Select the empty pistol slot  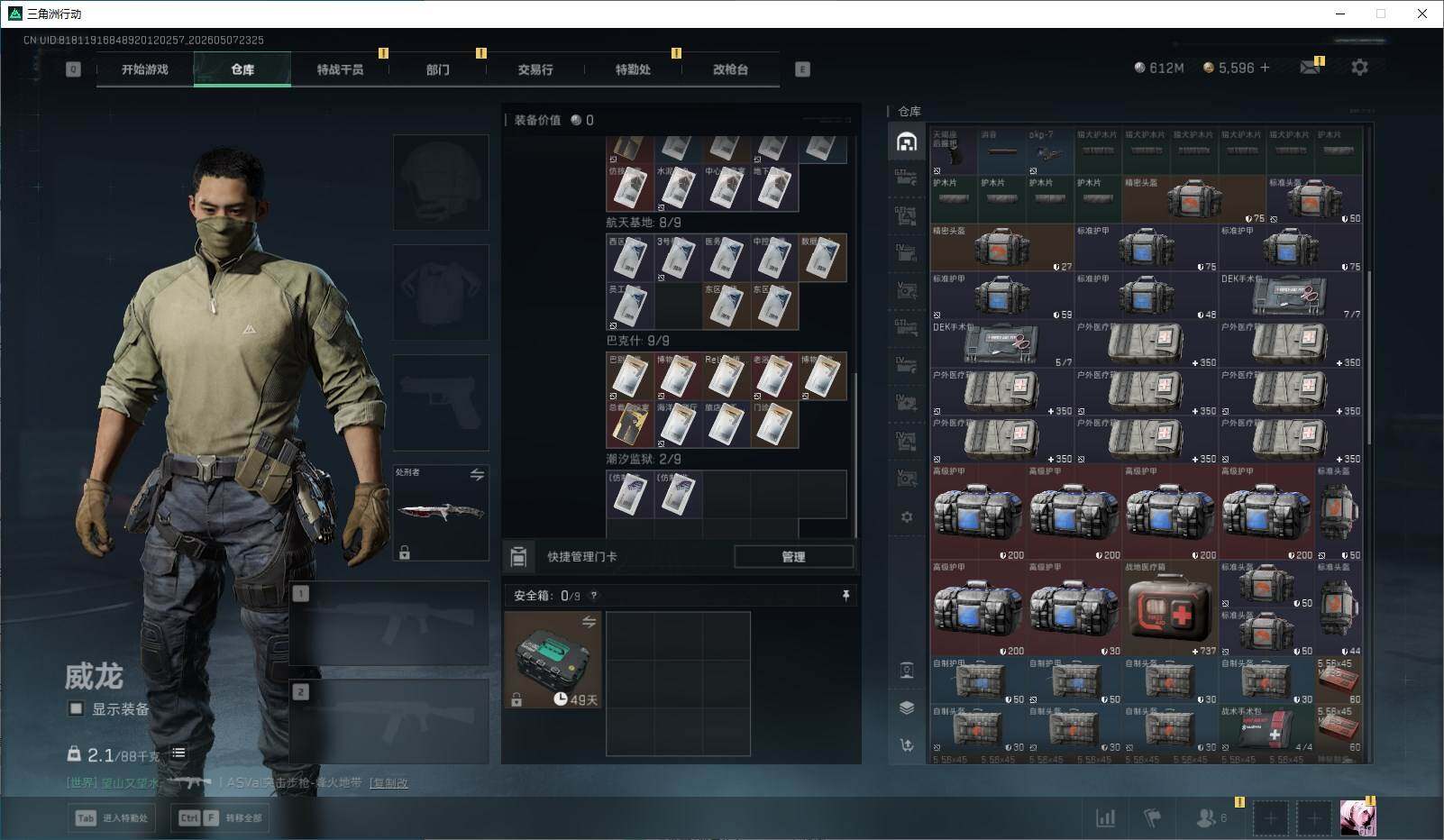click(441, 402)
